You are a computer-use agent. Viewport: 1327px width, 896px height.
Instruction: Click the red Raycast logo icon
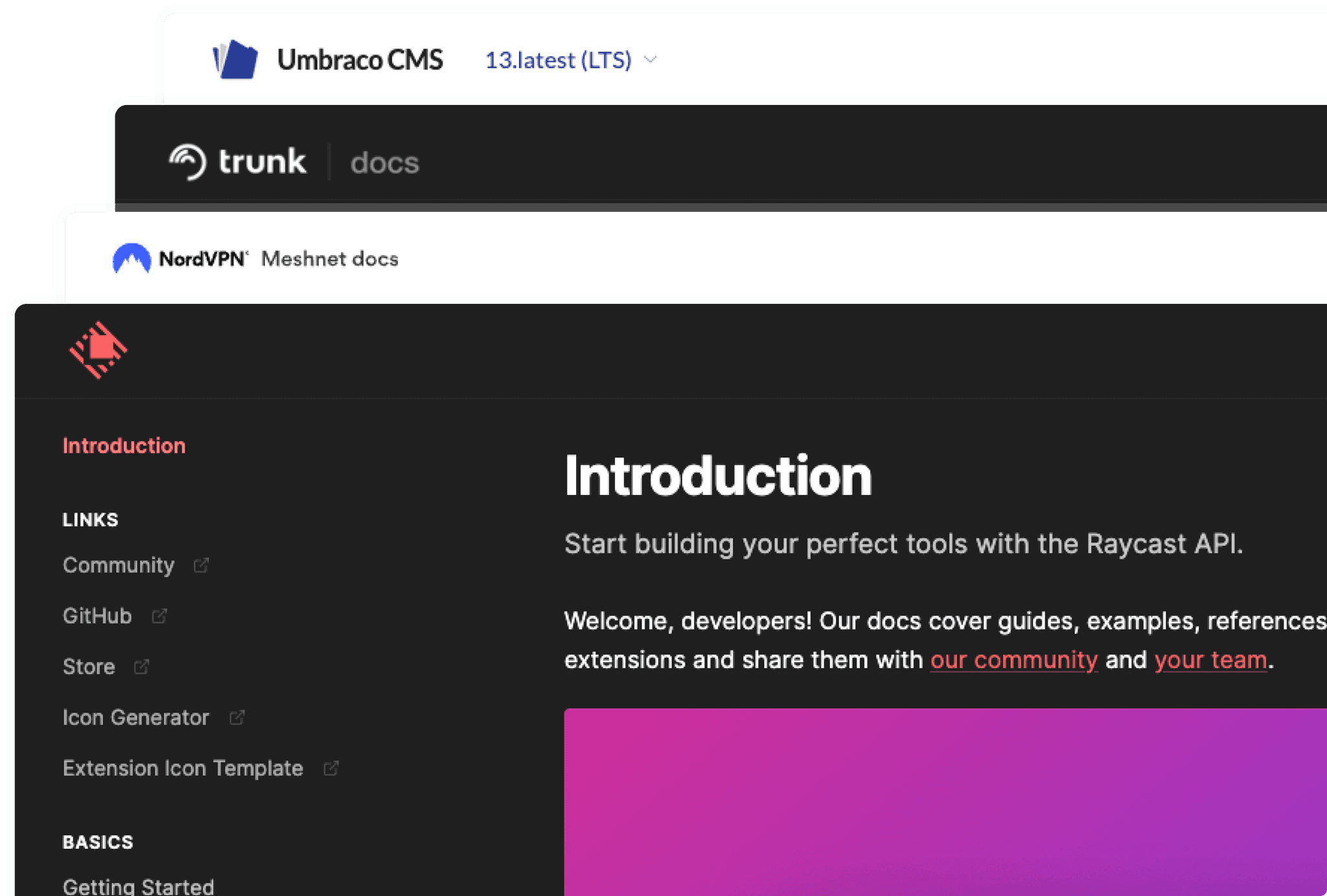pyautogui.click(x=97, y=349)
